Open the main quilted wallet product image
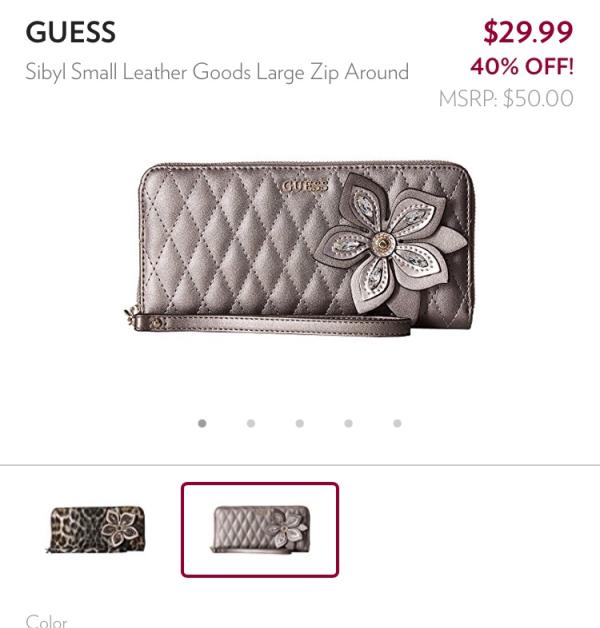 [300, 247]
